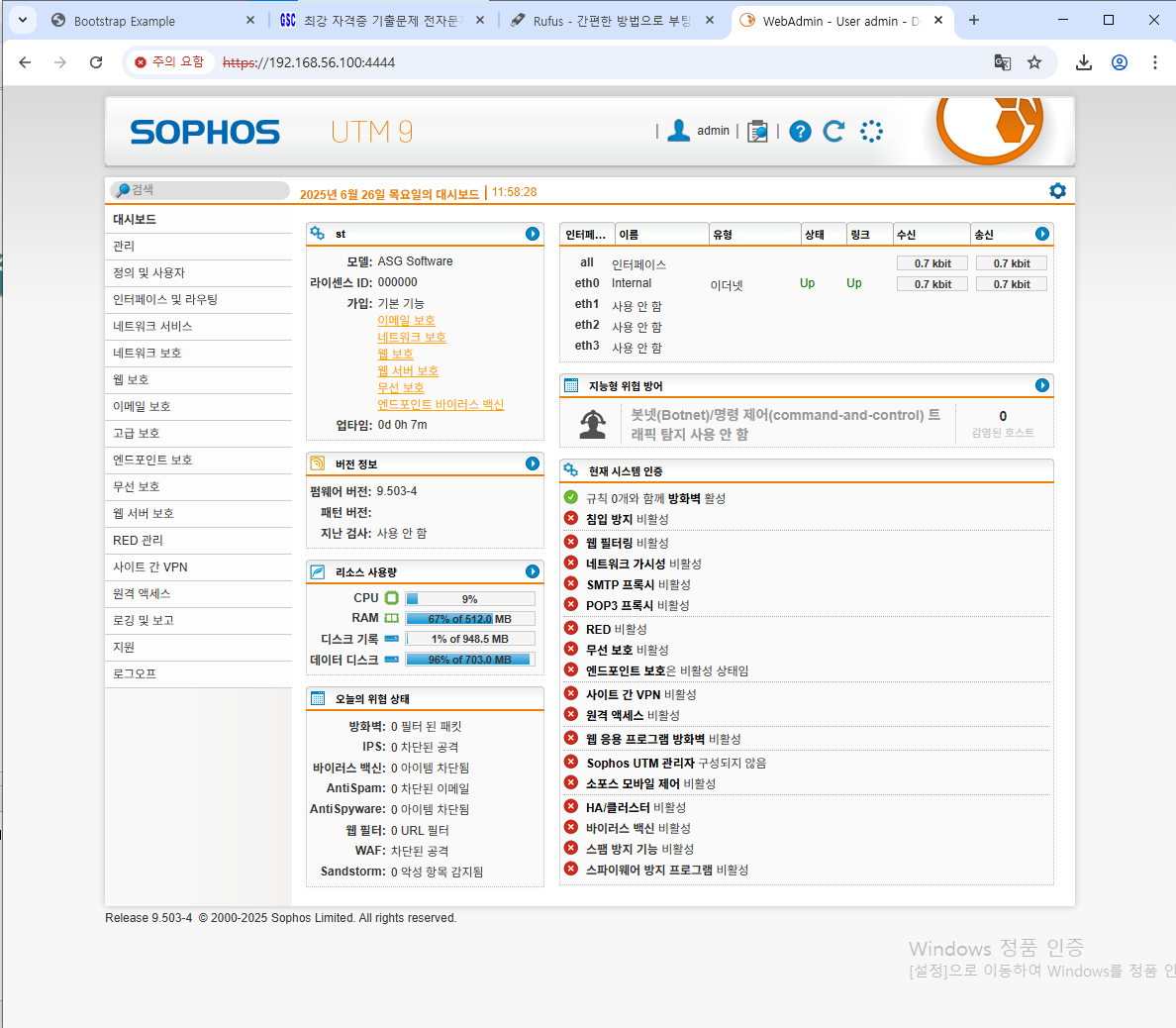Click the red X icon beside HA/클러스터
This screenshot has height=1028, width=1176.
coord(571,806)
